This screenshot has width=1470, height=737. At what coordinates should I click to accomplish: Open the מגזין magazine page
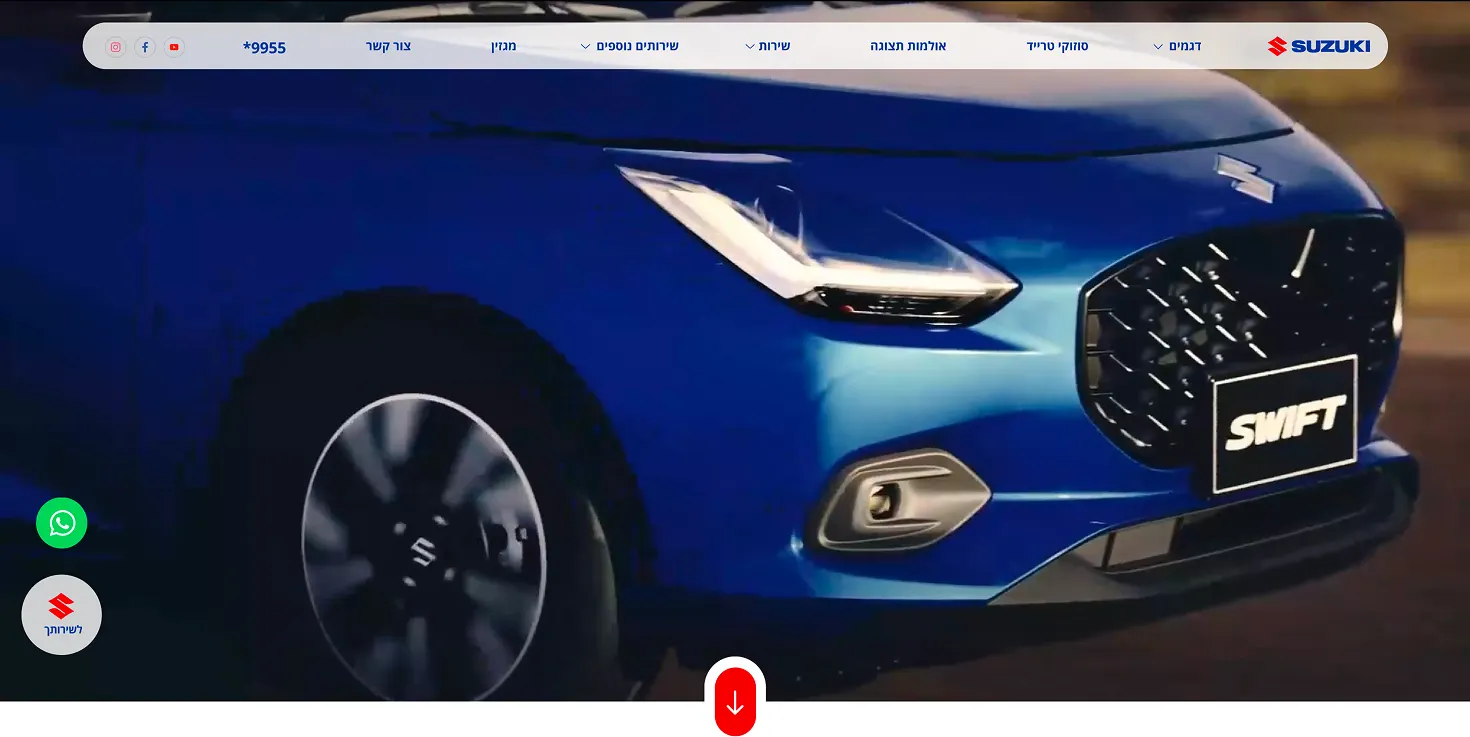(504, 46)
